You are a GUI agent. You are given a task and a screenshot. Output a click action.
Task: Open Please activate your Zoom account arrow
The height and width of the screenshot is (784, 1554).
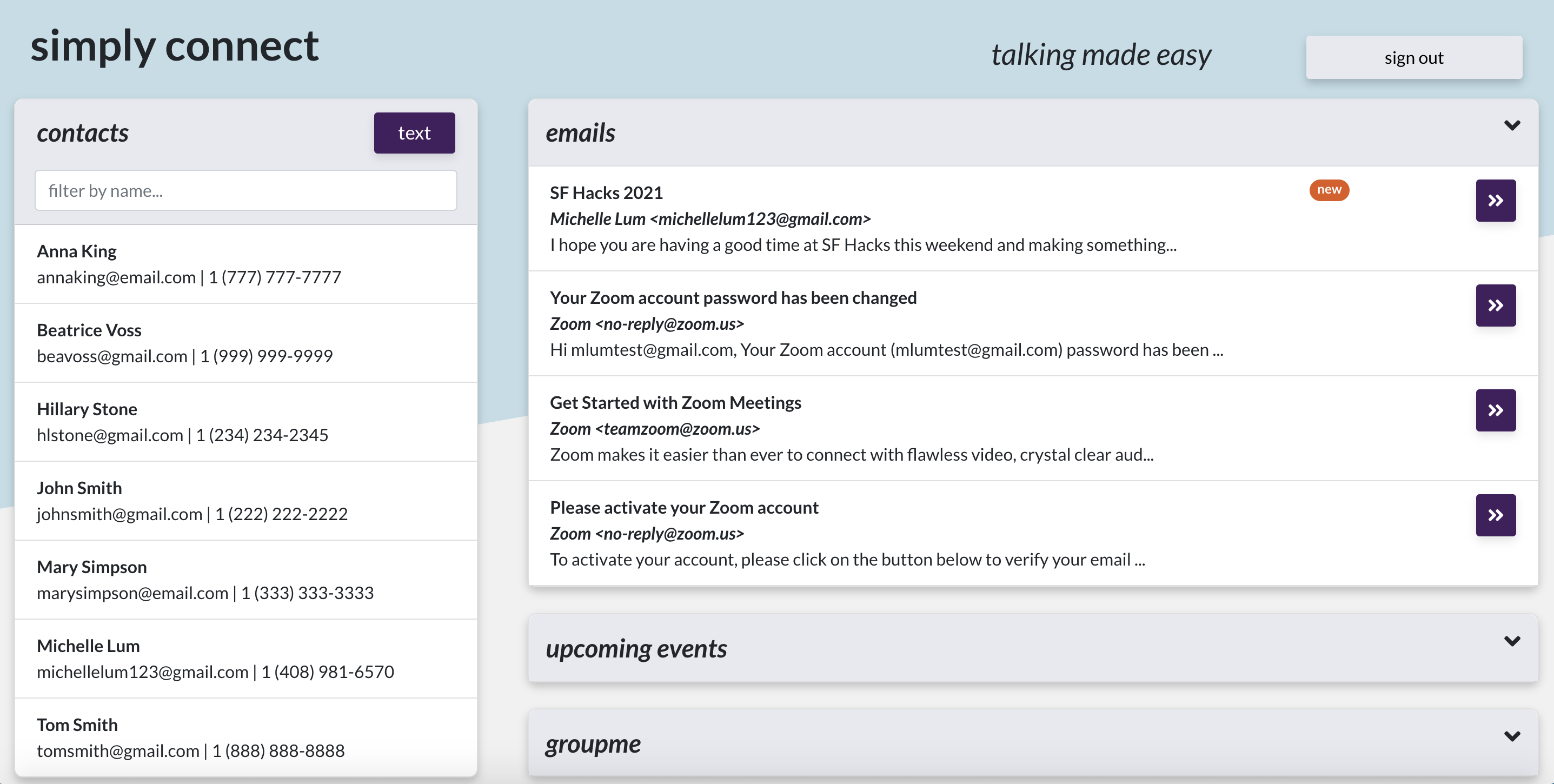pos(1495,515)
